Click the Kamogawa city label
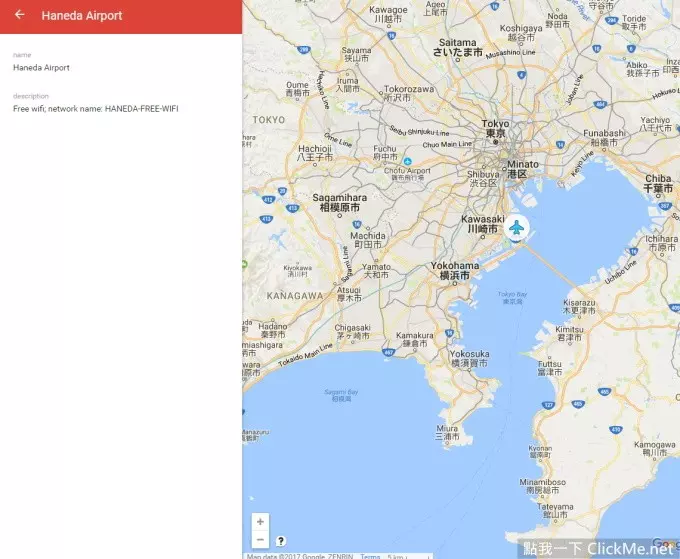This screenshot has width=680, height=559. (x=654, y=448)
